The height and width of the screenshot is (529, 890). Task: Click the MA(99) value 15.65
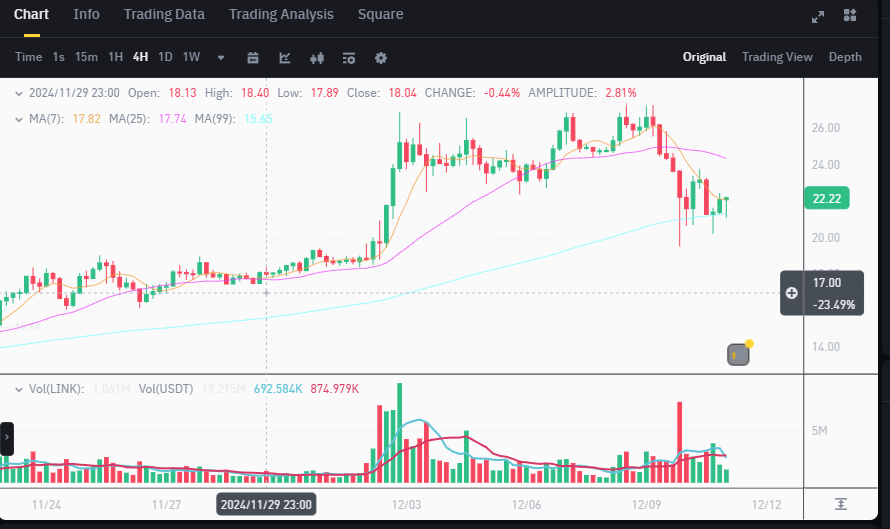tap(258, 119)
